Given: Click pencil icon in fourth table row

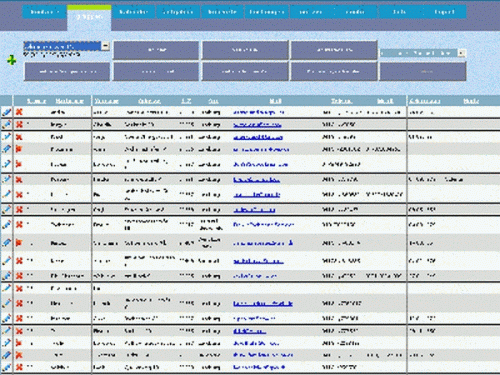Looking at the screenshot, I should (x=7, y=149).
